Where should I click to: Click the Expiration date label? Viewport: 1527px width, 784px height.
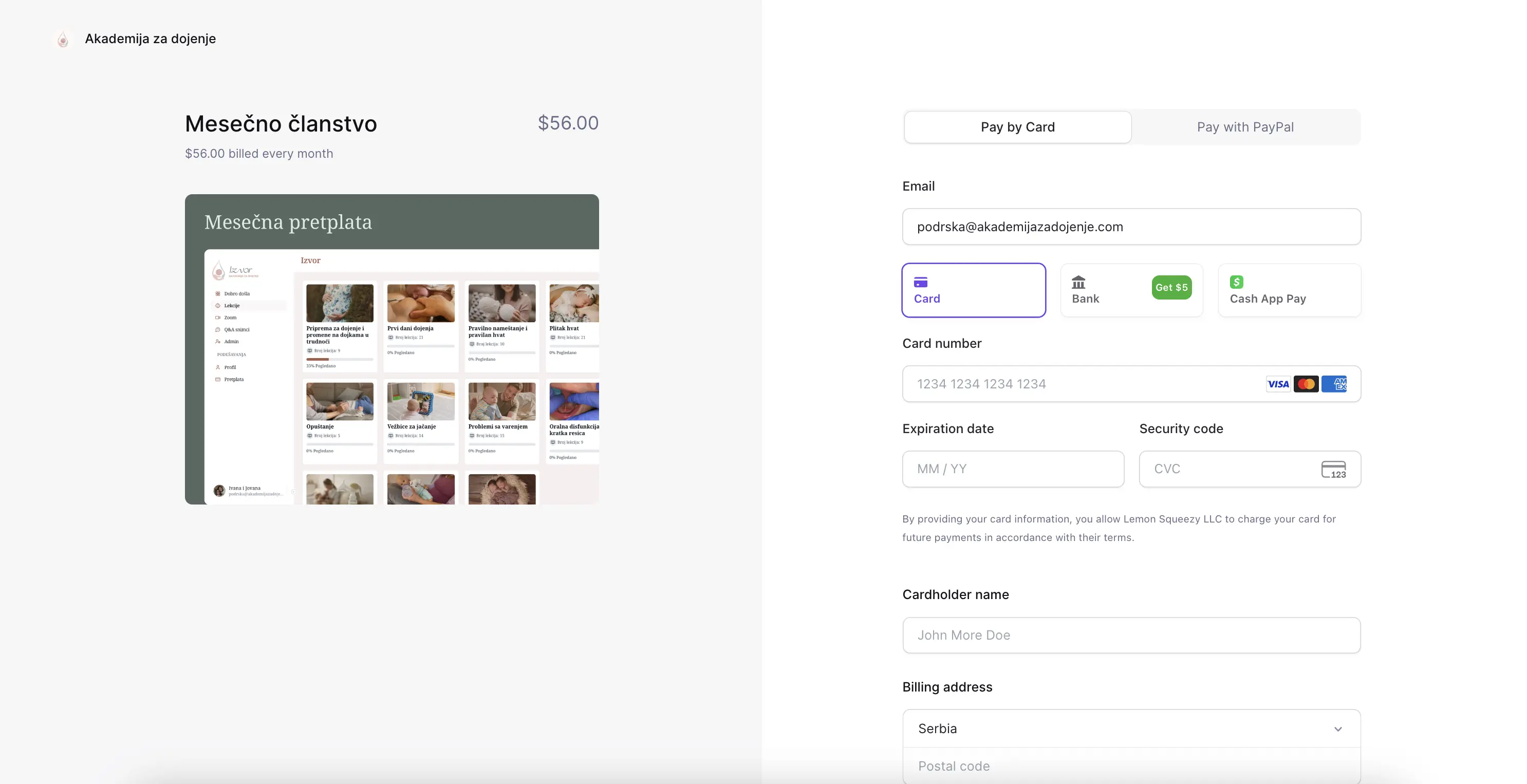948,428
